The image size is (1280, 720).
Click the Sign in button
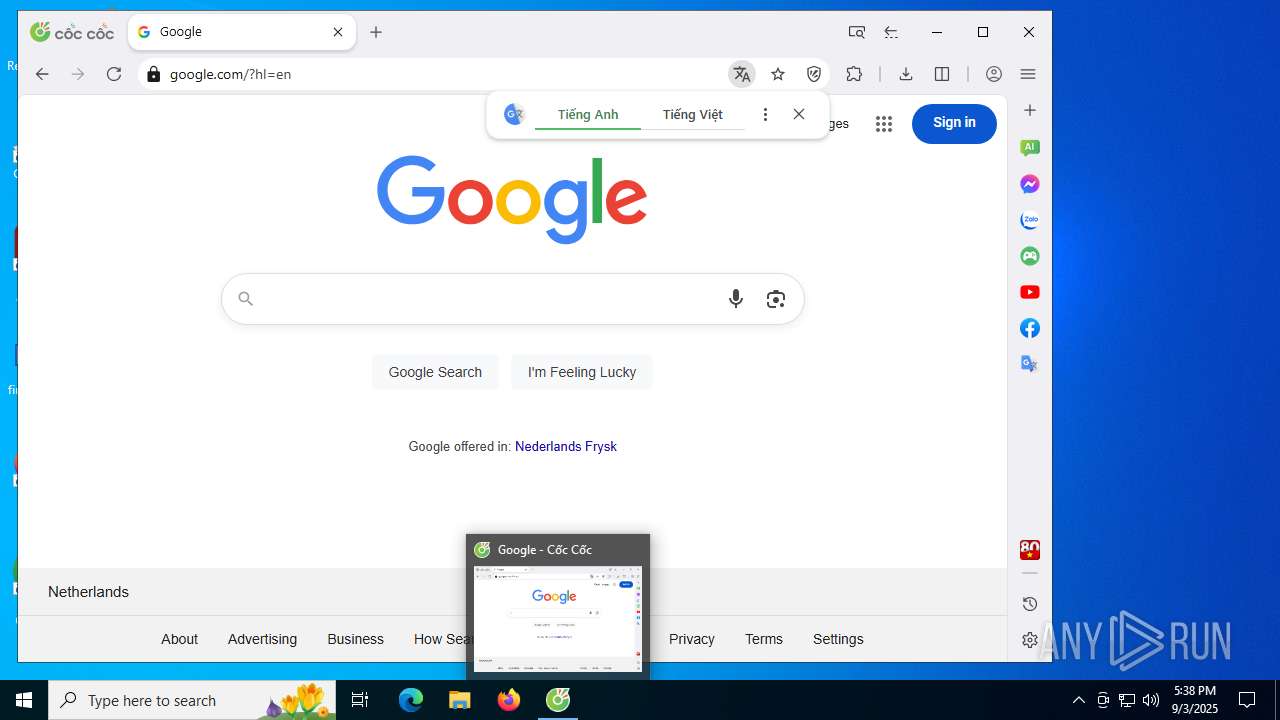pos(954,123)
